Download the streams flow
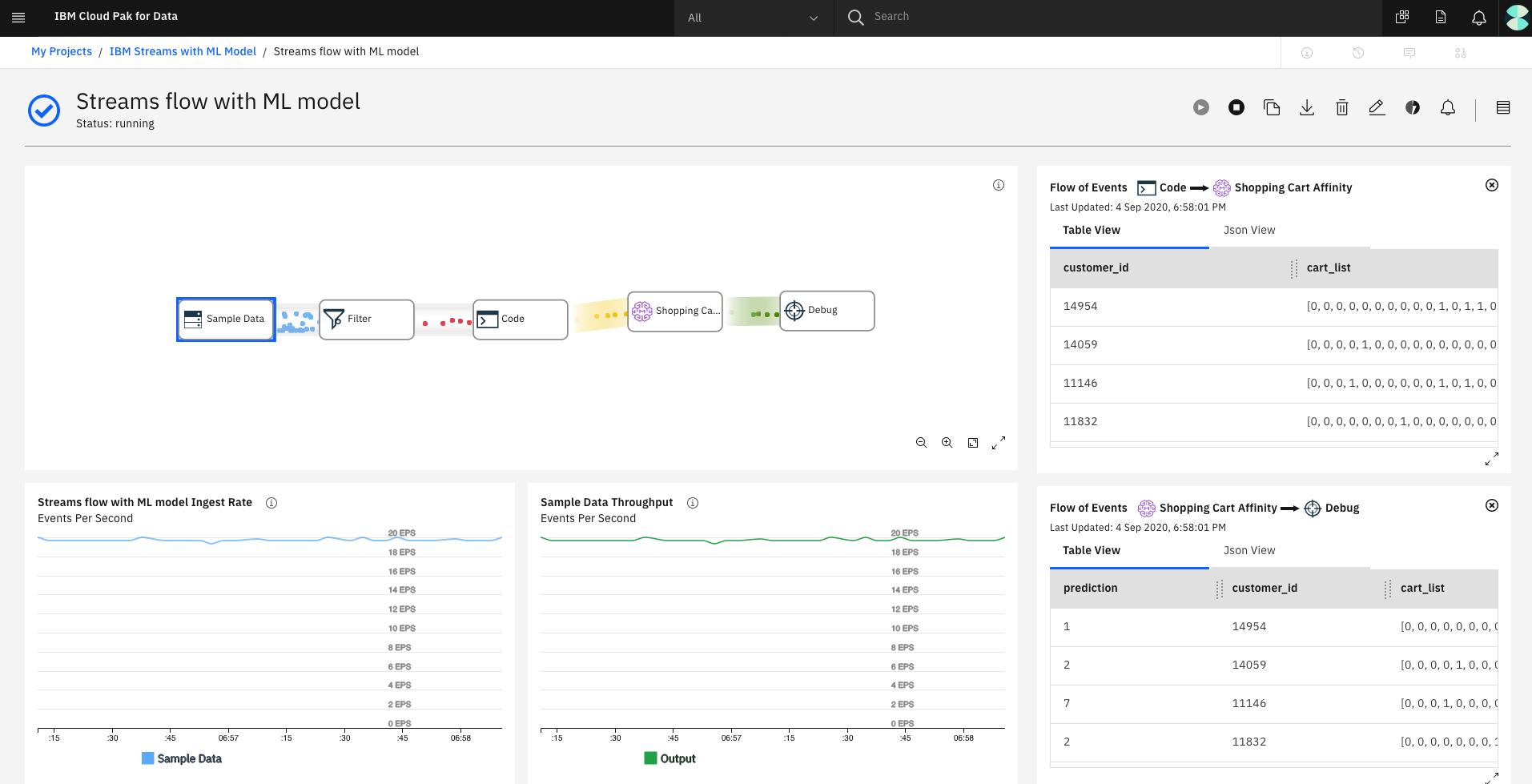The height and width of the screenshot is (784, 1532). click(x=1307, y=107)
